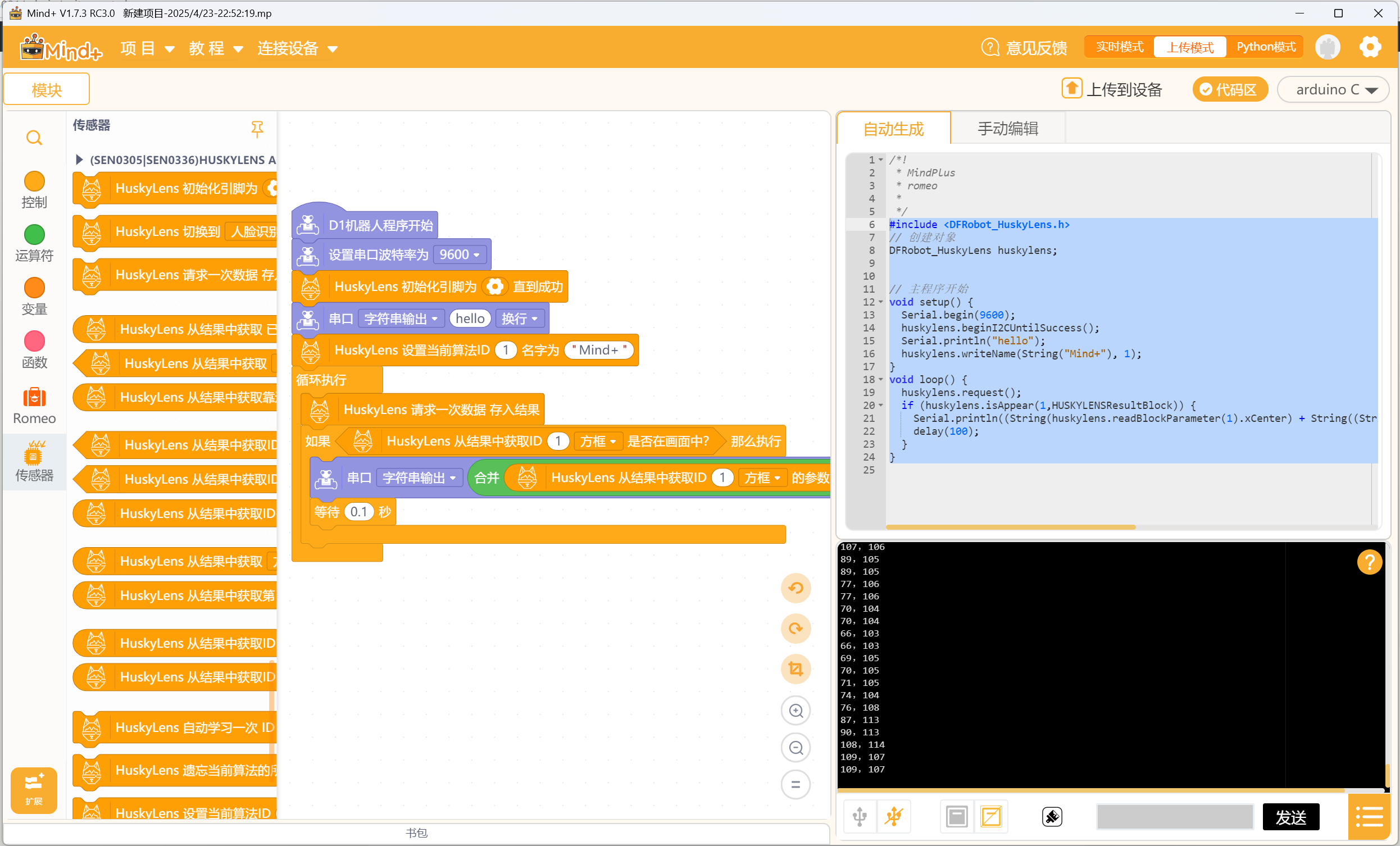The width and height of the screenshot is (1400, 846).
Task: Open 方框 dropdown in the 合并 block
Action: point(762,478)
